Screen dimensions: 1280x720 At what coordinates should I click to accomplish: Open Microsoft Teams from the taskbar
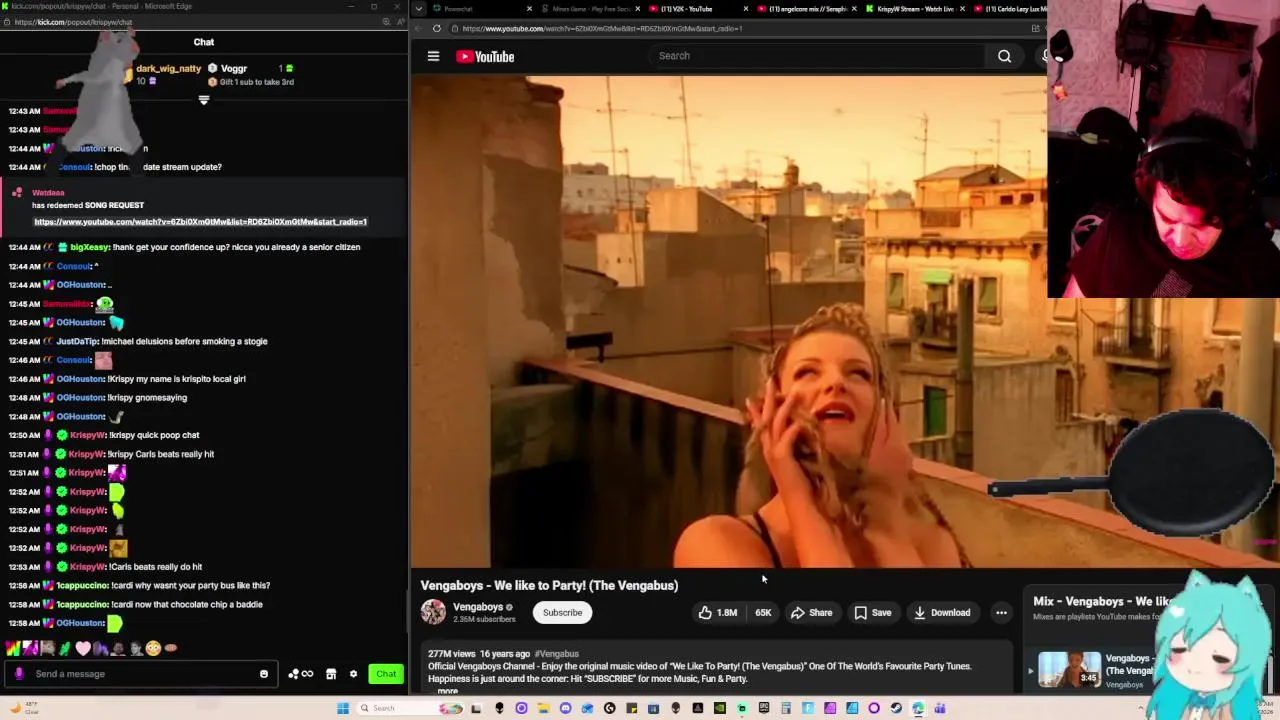pos(940,708)
